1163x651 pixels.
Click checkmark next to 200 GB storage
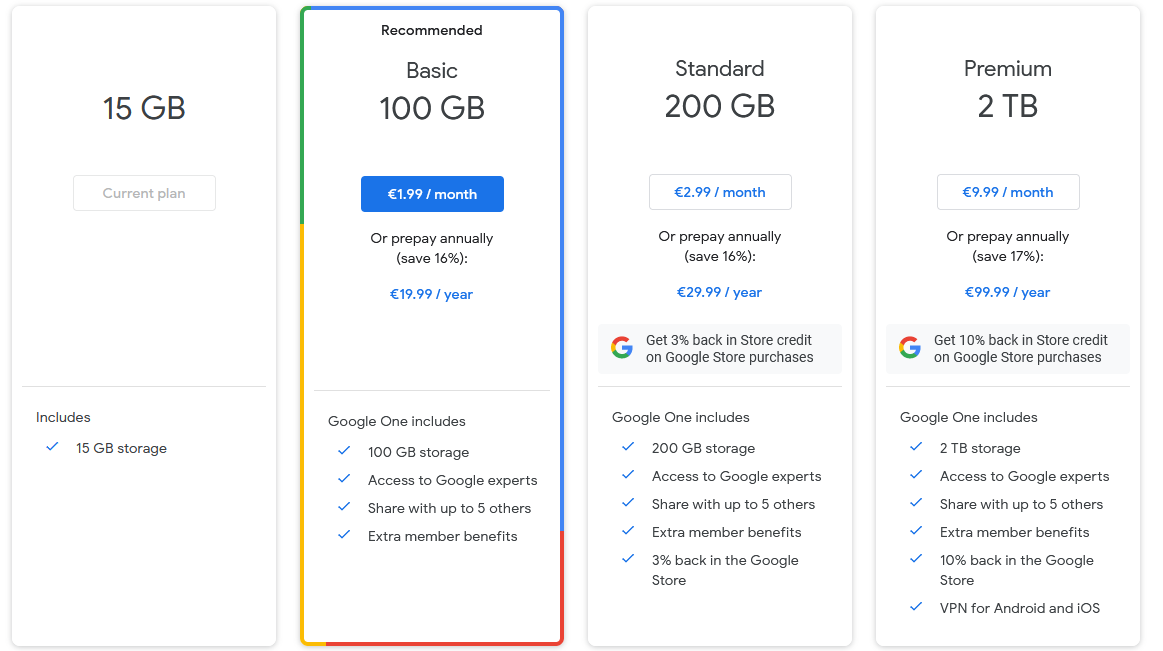point(629,447)
